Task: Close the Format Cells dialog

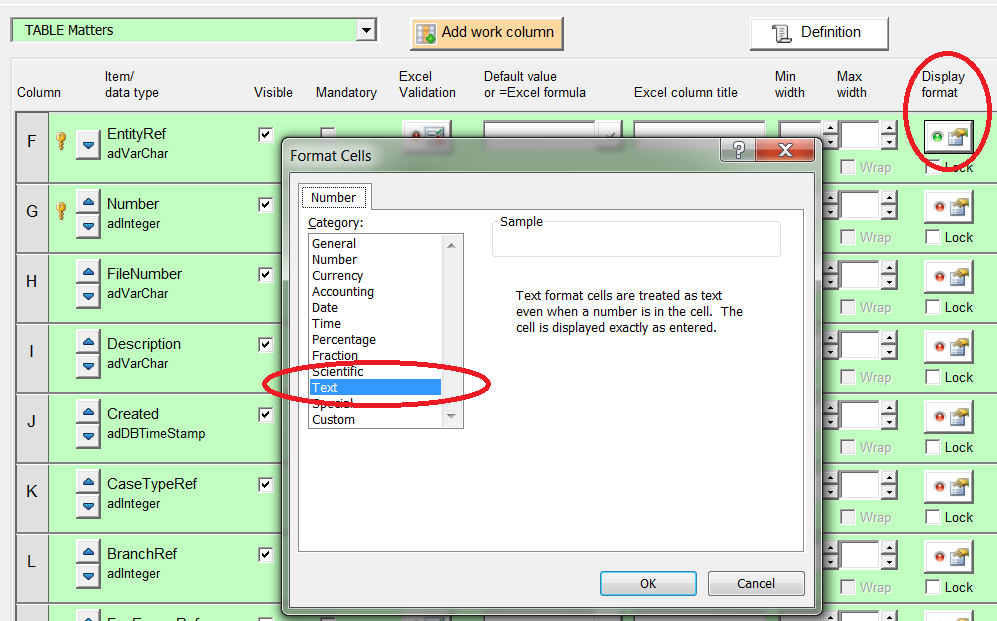Action: pyautogui.click(x=785, y=150)
